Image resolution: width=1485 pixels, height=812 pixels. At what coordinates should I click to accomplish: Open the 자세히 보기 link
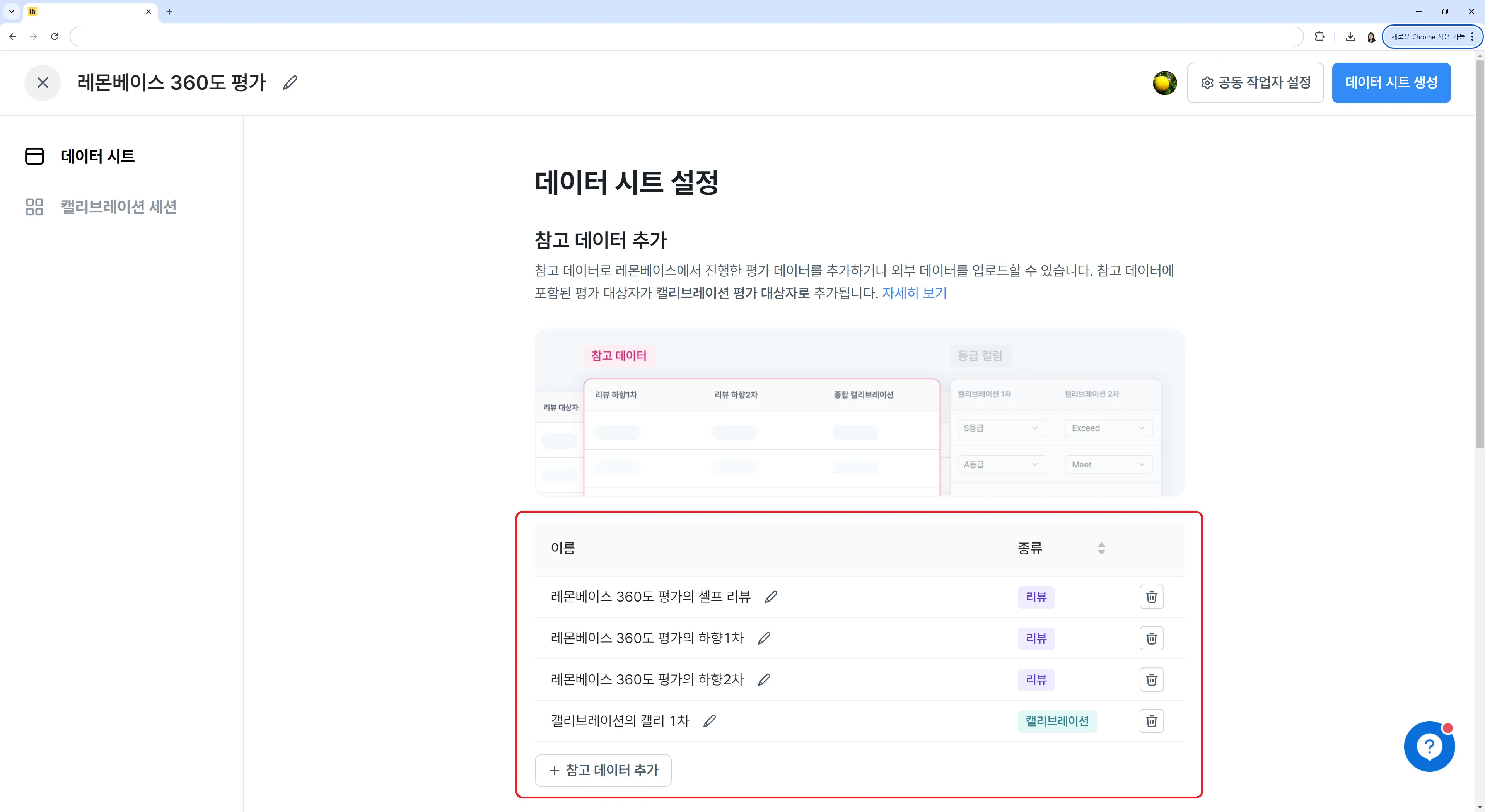point(914,293)
